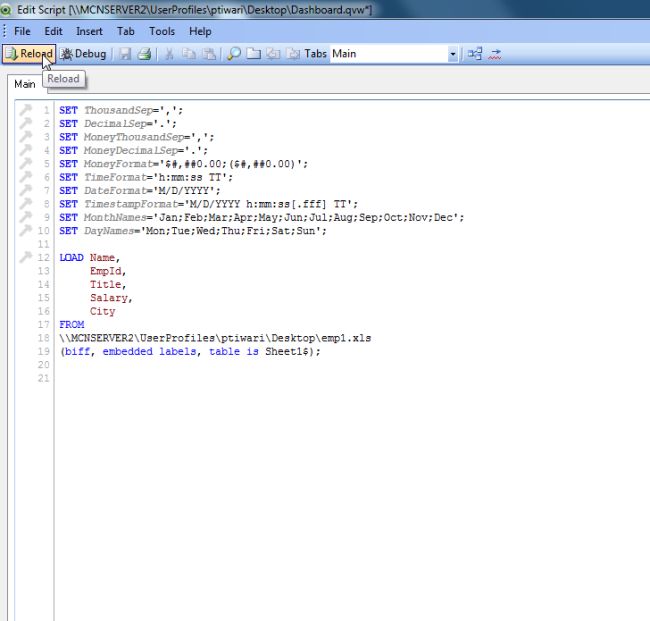This screenshot has width=650, height=621.
Task: Click the TimeFormat text on line 6
Action: point(115,177)
